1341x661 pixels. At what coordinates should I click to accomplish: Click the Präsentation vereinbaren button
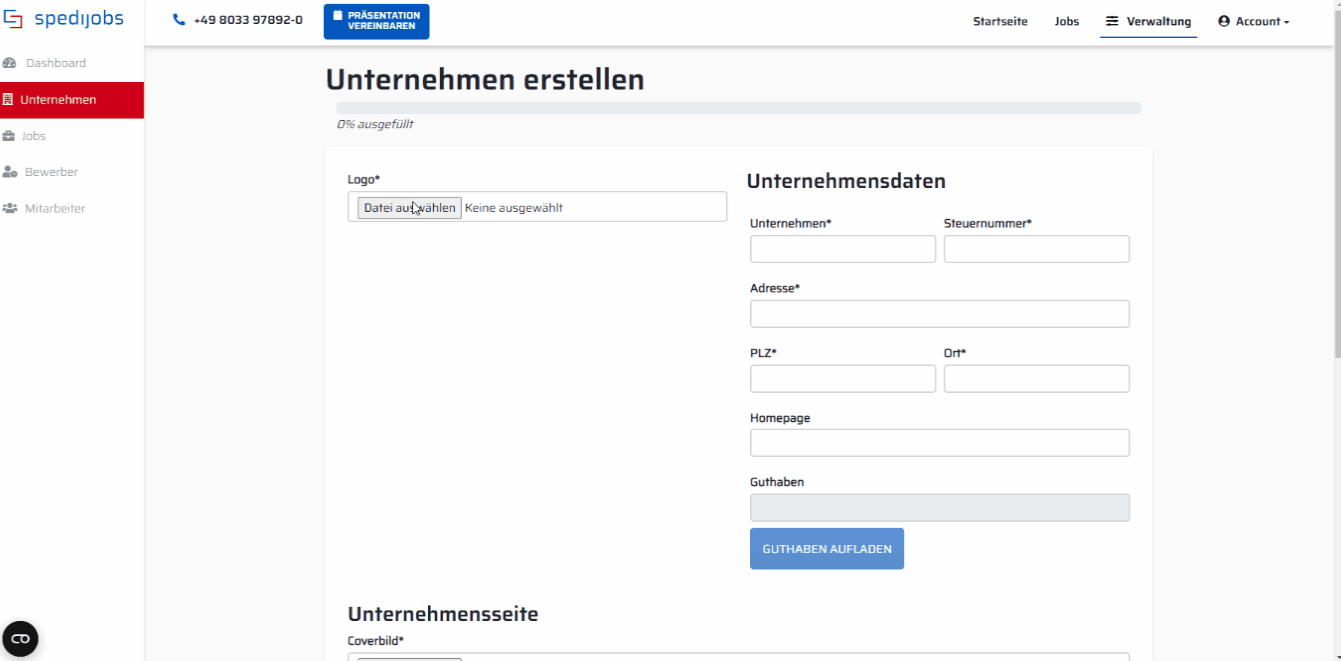376,21
